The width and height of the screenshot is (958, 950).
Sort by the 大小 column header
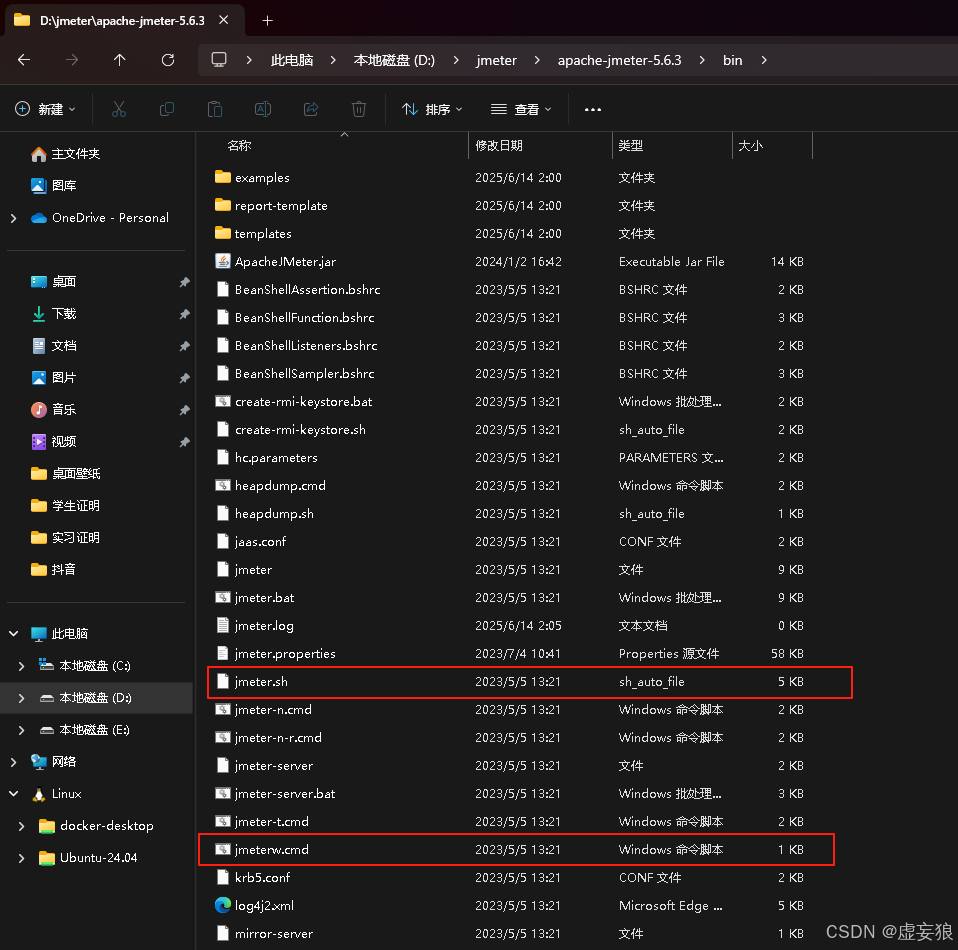[750, 145]
